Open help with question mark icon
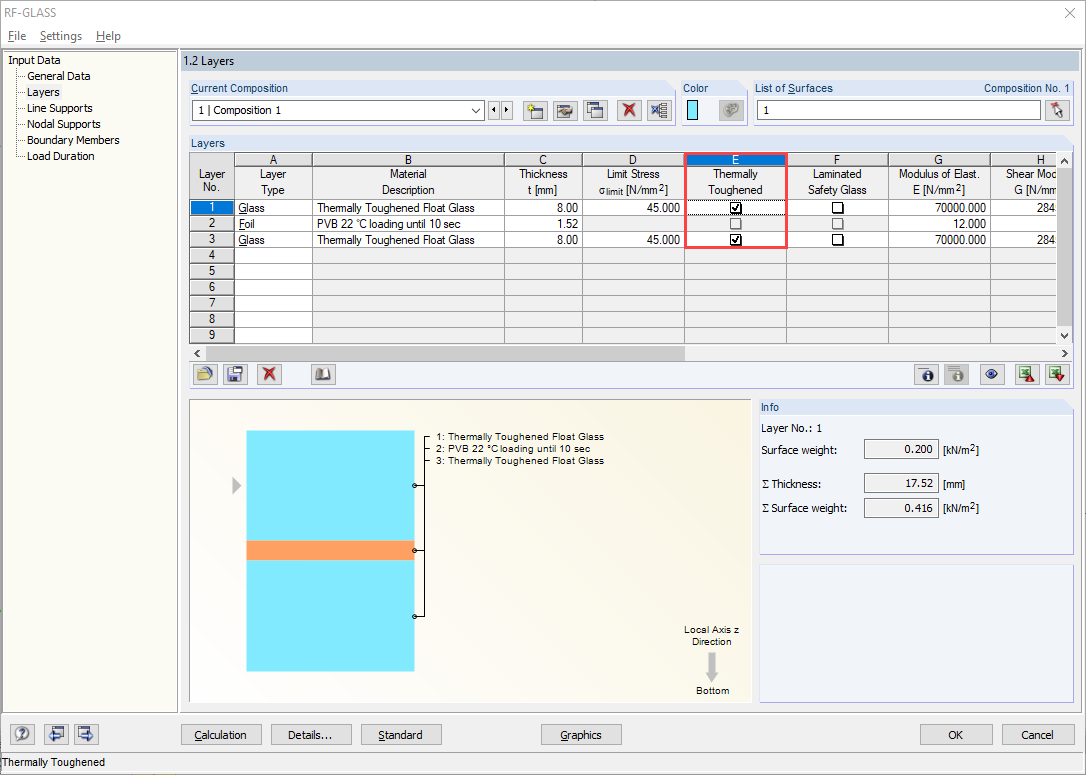1086x775 pixels. (x=22, y=734)
